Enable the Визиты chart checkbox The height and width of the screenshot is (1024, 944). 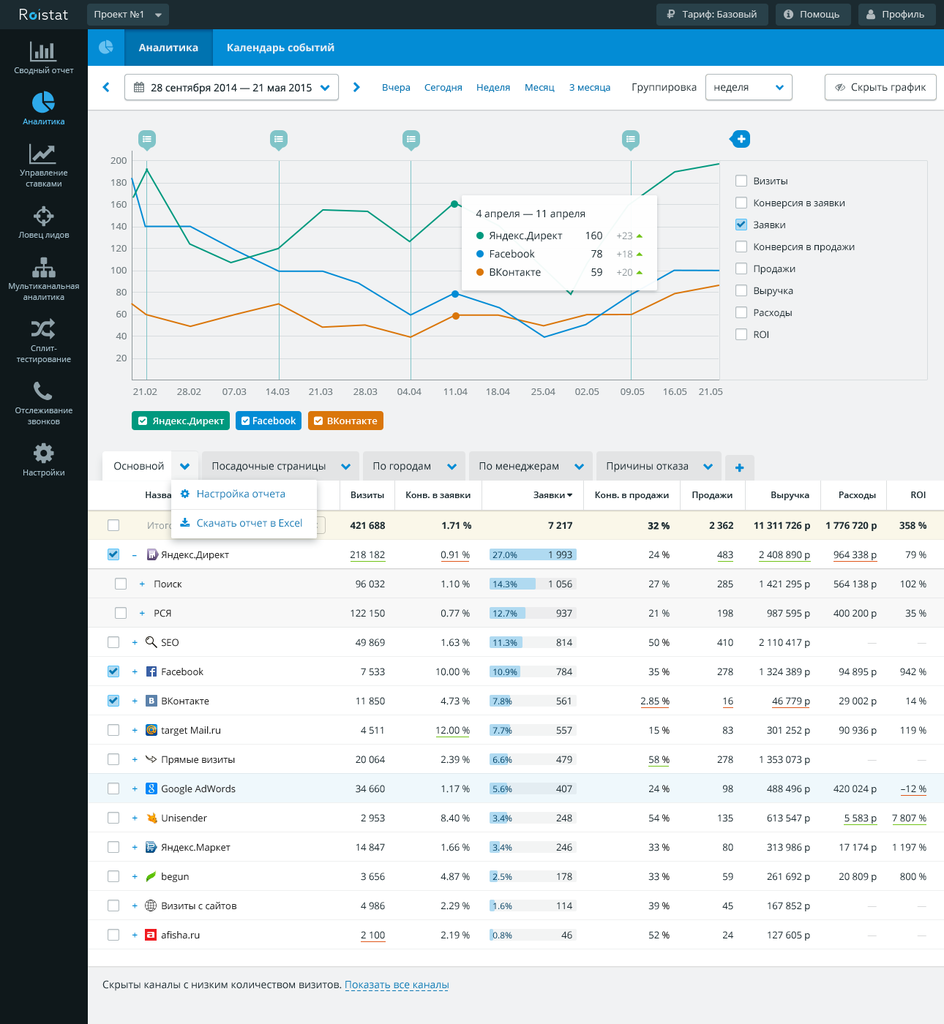coord(741,181)
